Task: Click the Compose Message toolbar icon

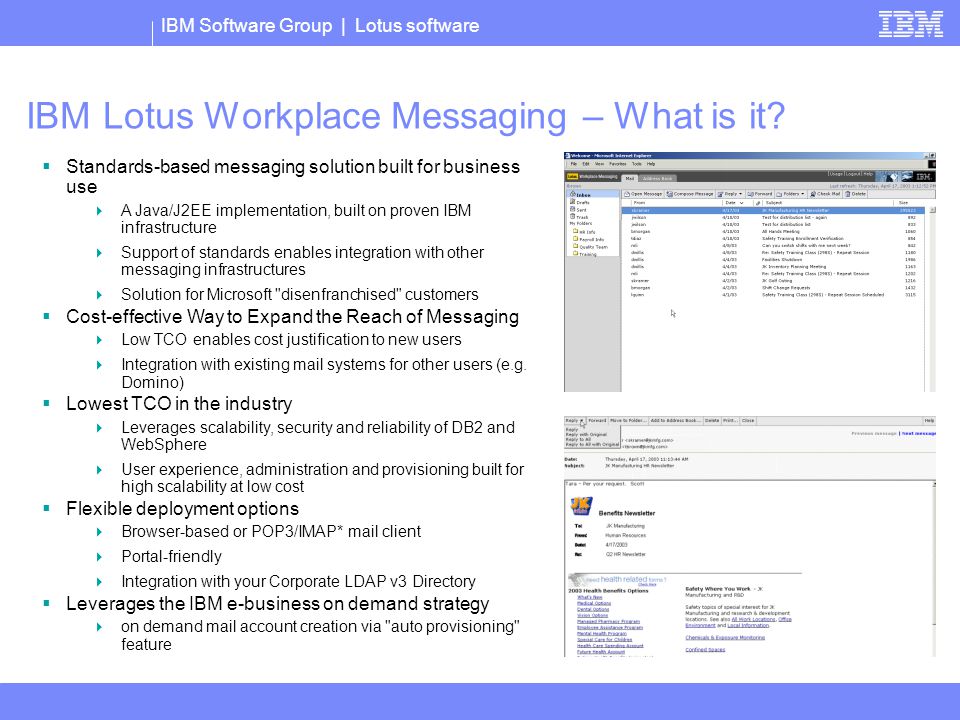Action: click(x=670, y=193)
